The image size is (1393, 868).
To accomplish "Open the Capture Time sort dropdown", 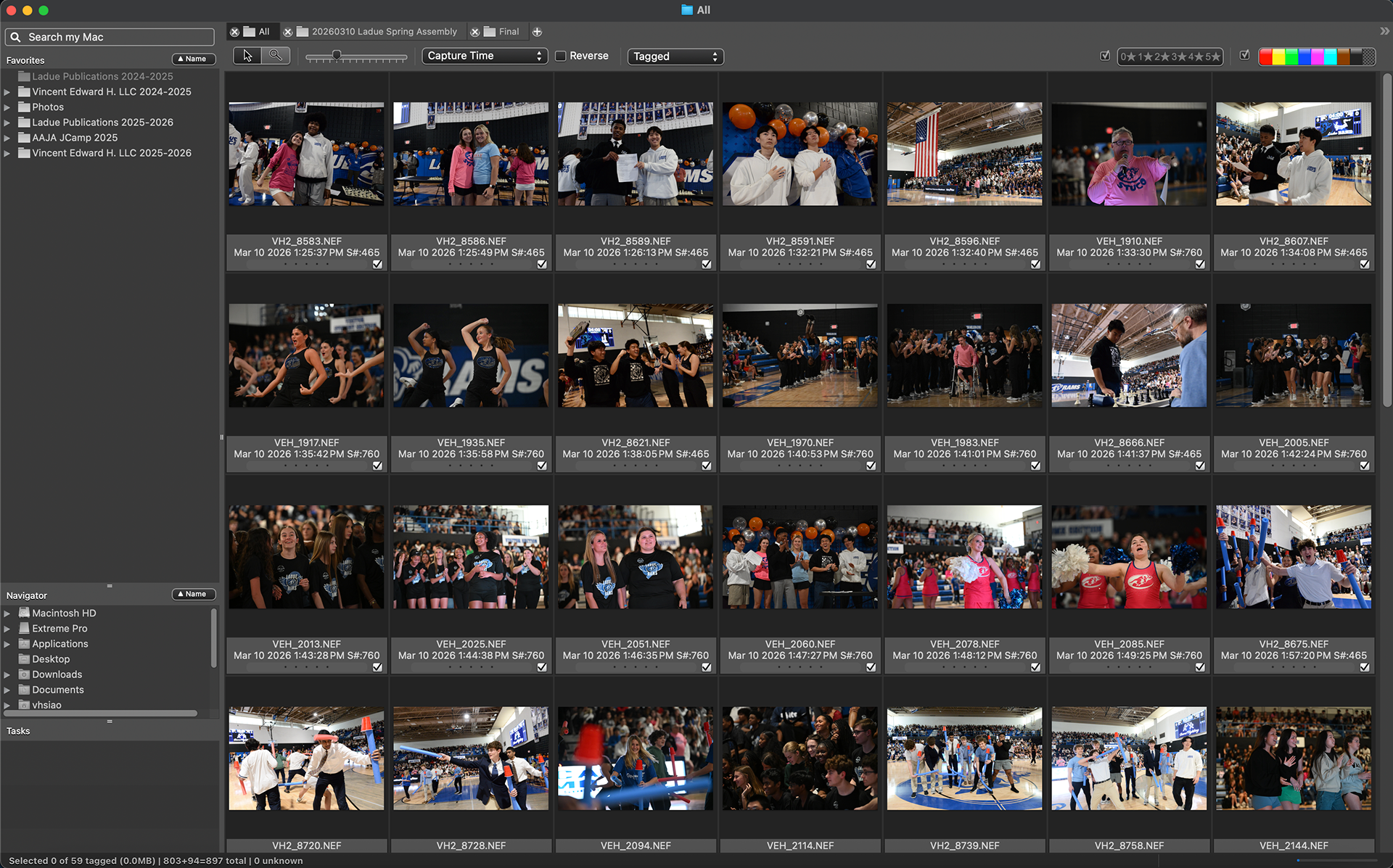I will [484, 56].
